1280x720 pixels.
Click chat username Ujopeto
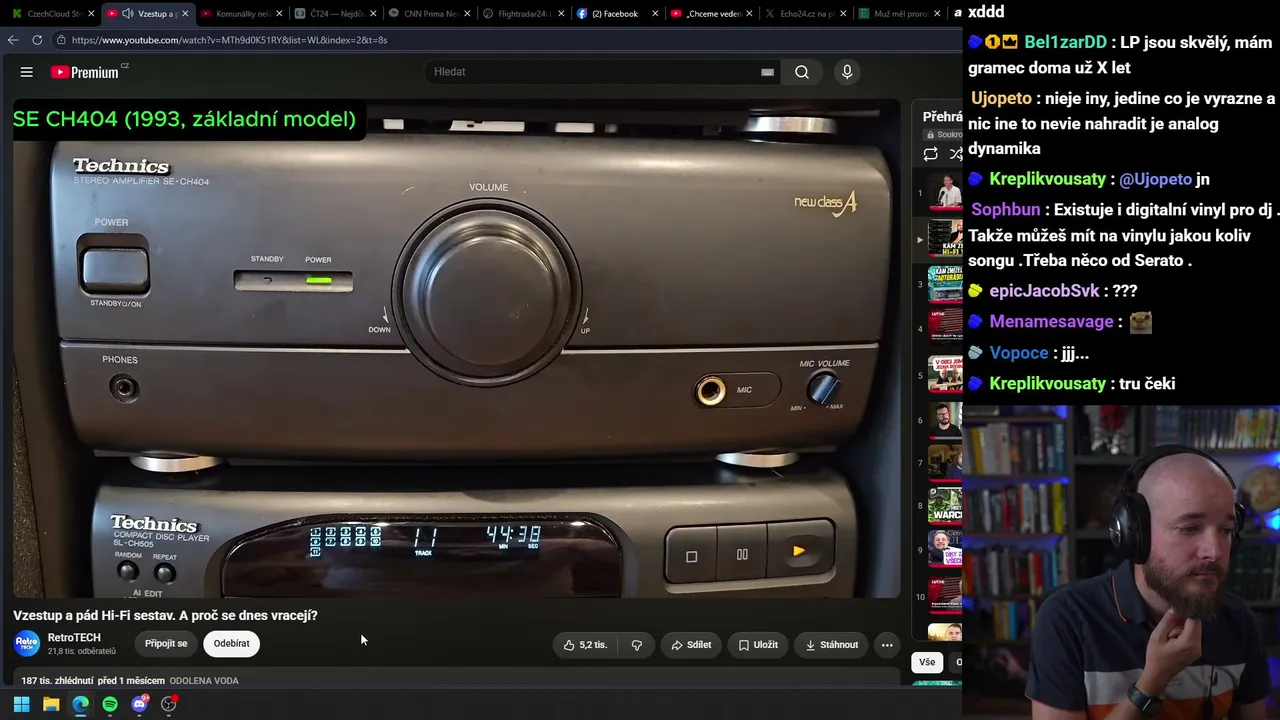point(1001,98)
